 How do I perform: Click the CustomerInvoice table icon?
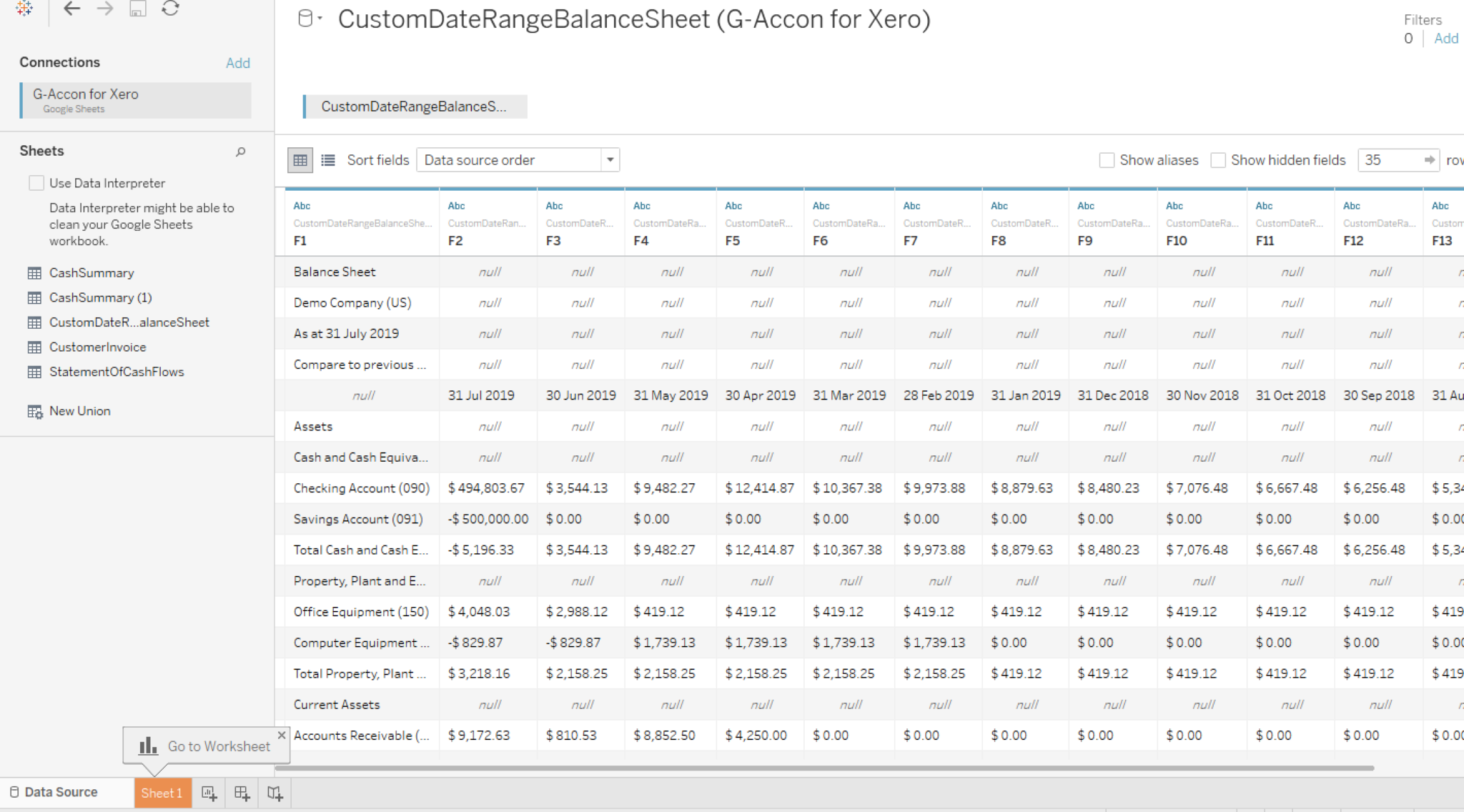click(34, 347)
